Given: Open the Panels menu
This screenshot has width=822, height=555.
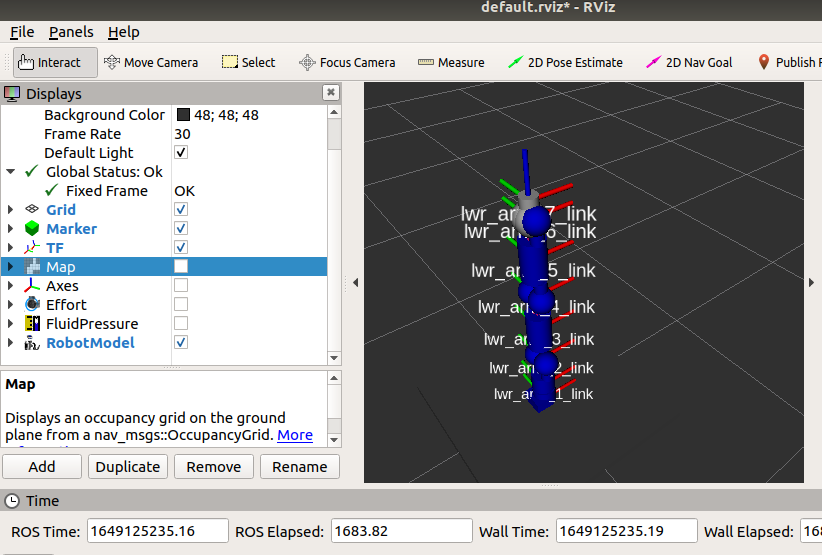Looking at the screenshot, I should click(x=71, y=32).
